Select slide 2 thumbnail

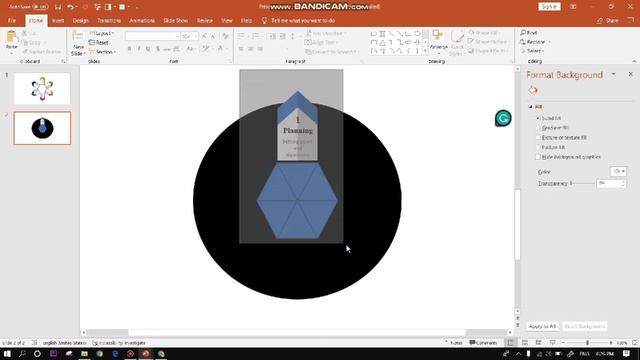(x=42, y=128)
